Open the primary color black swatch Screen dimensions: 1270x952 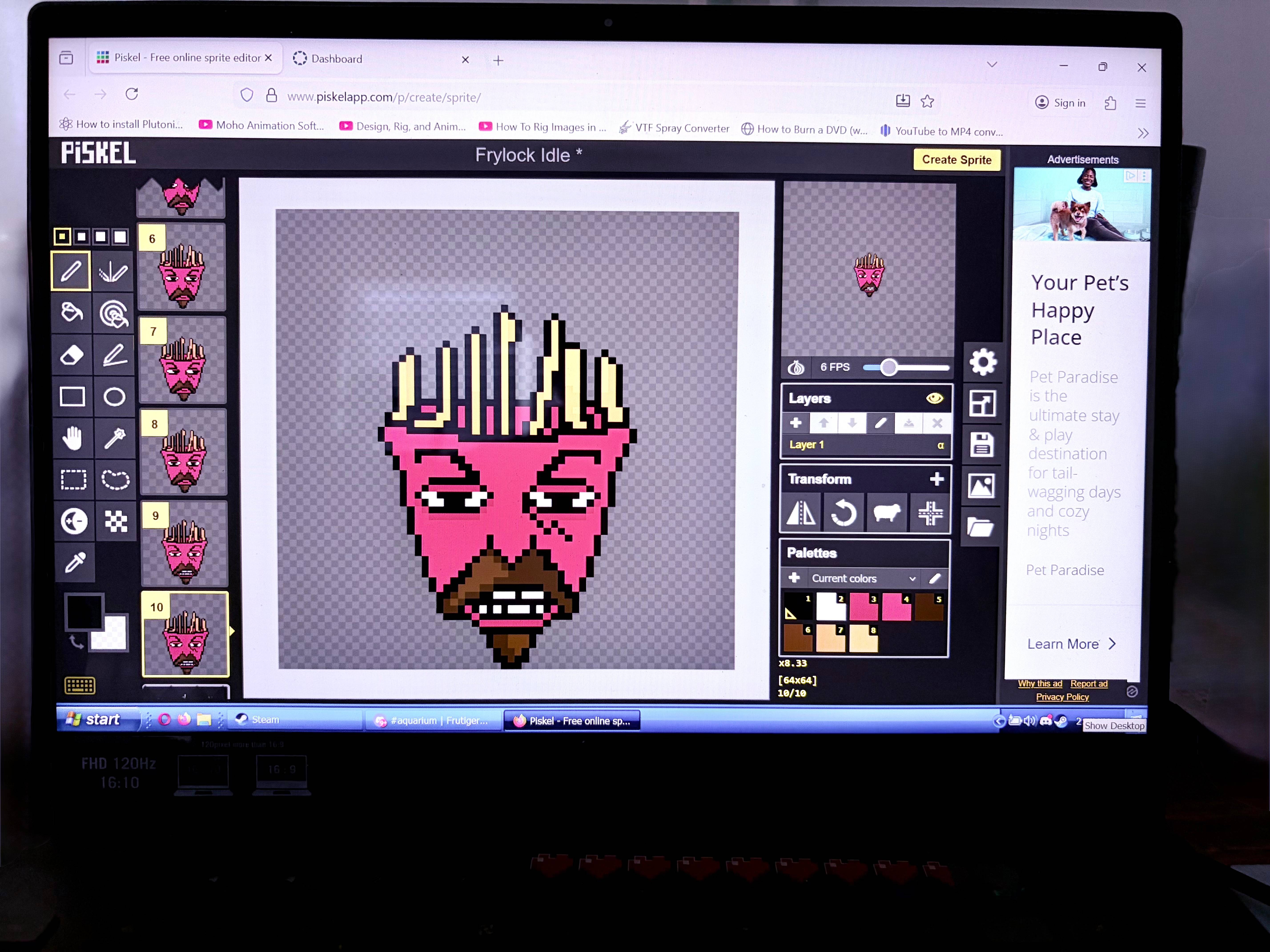[x=84, y=612]
